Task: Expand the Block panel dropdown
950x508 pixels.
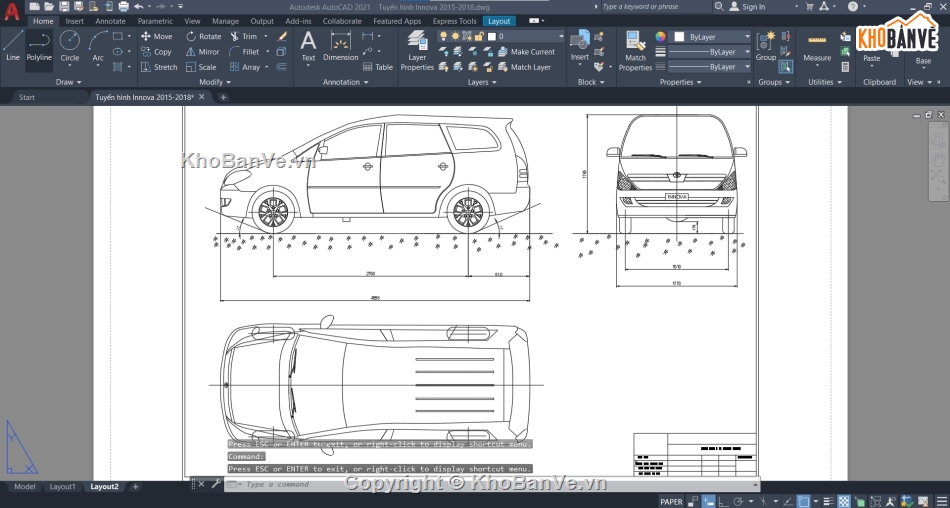Action: [591, 82]
